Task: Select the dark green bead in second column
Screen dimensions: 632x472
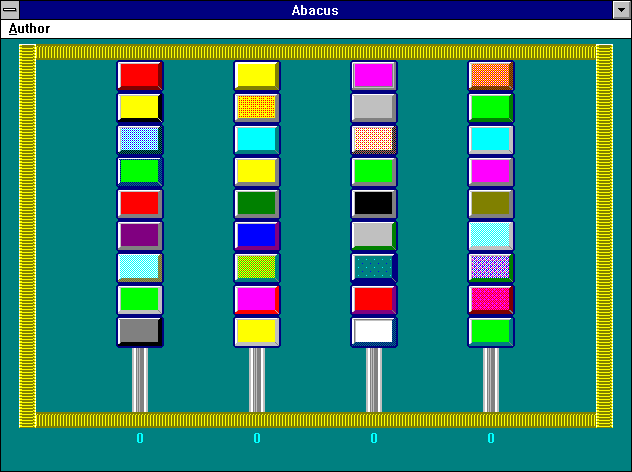Action: pos(257,204)
